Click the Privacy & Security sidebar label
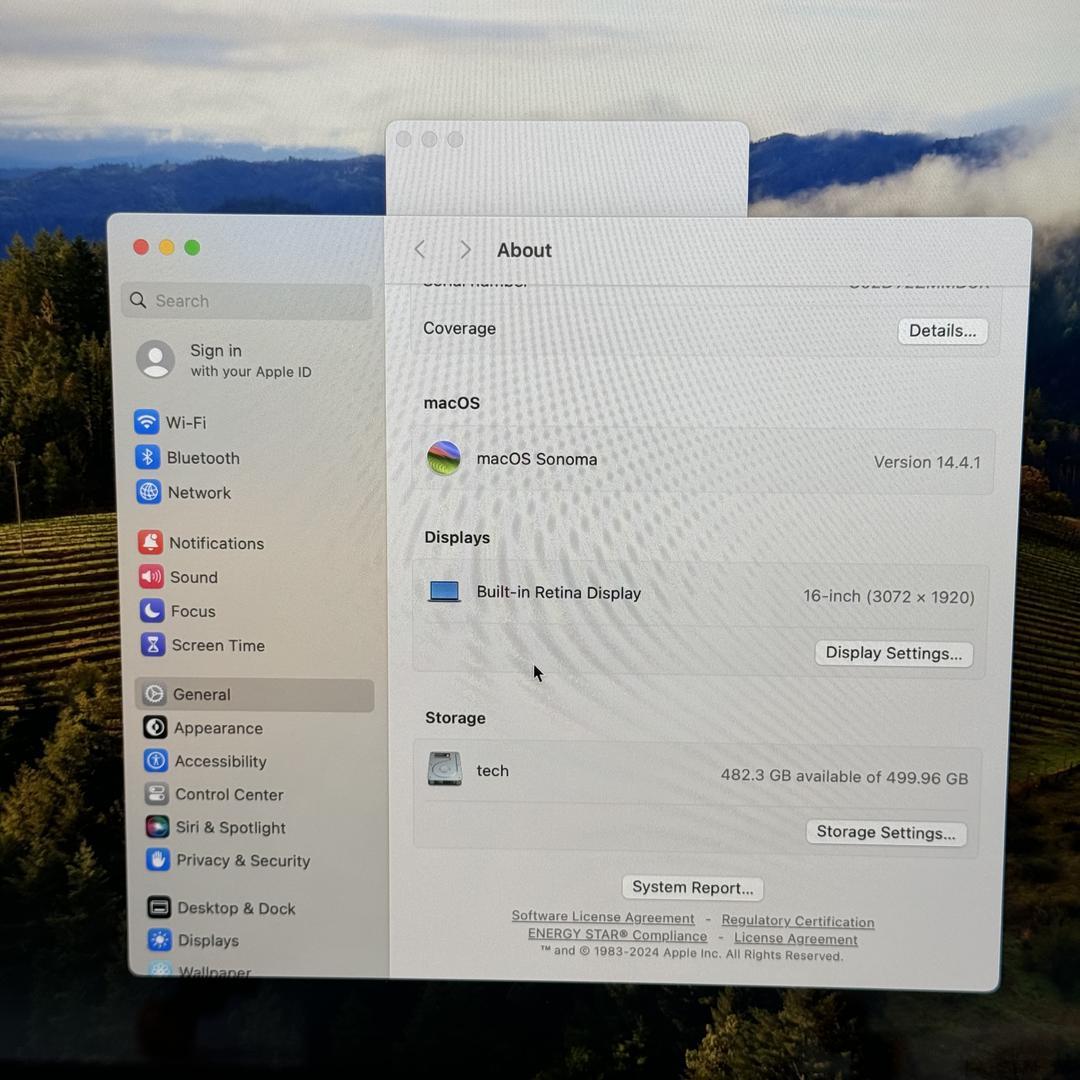Screen dimensions: 1080x1080 (243, 860)
